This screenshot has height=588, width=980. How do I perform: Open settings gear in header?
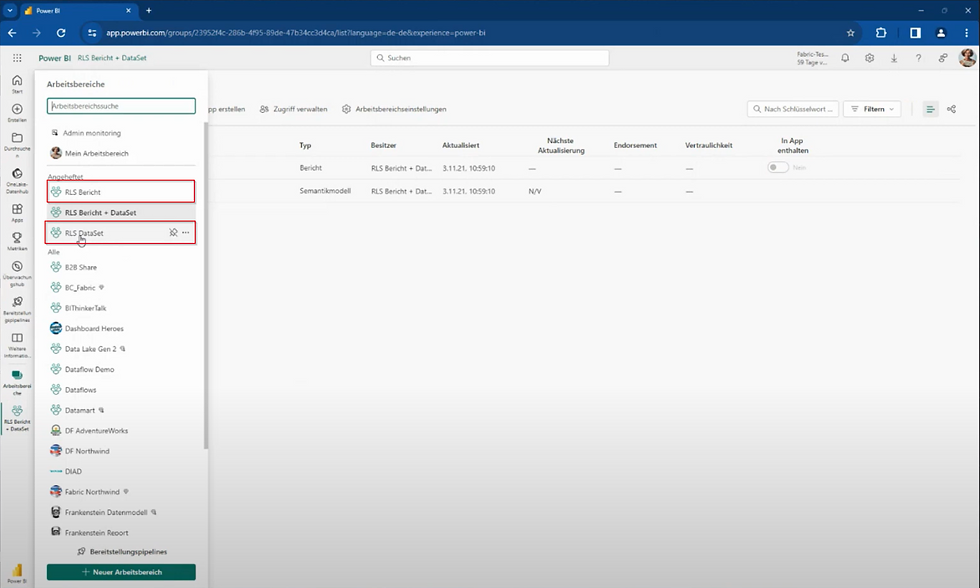click(869, 57)
